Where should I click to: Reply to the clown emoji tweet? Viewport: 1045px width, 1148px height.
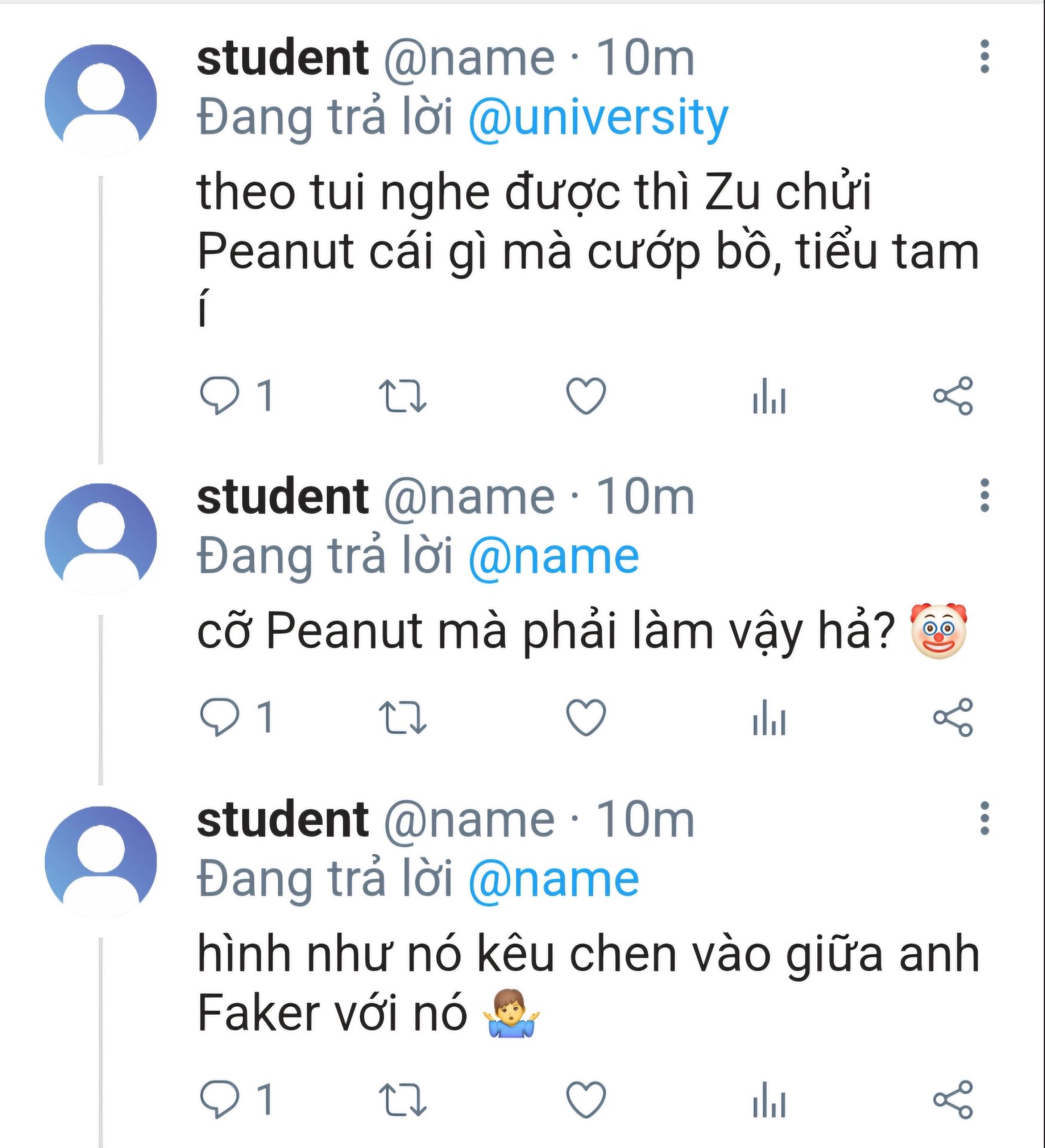point(219,716)
